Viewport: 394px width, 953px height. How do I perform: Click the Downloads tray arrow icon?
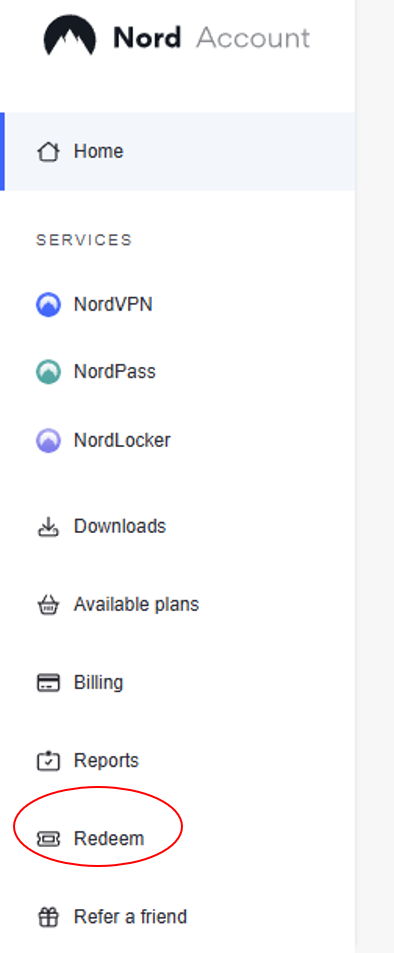tap(48, 527)
